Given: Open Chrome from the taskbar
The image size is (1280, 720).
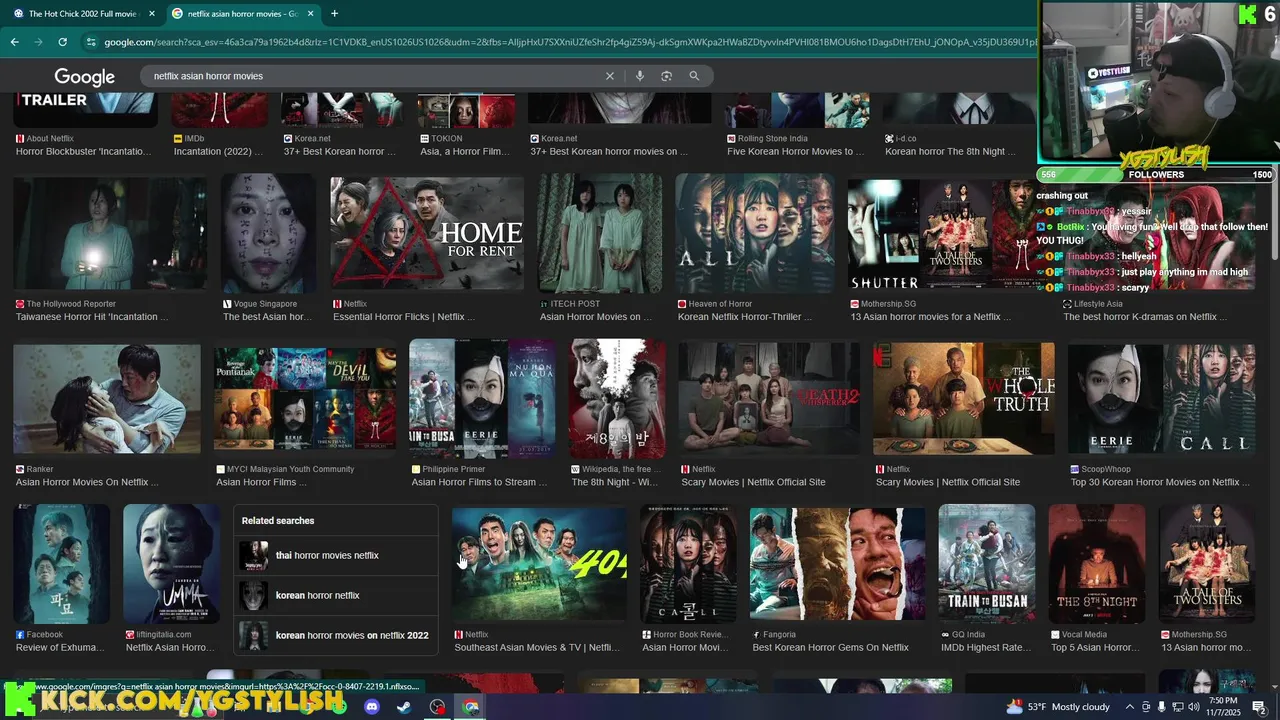Looking at the screenshot, I should [x=470, y=707].
